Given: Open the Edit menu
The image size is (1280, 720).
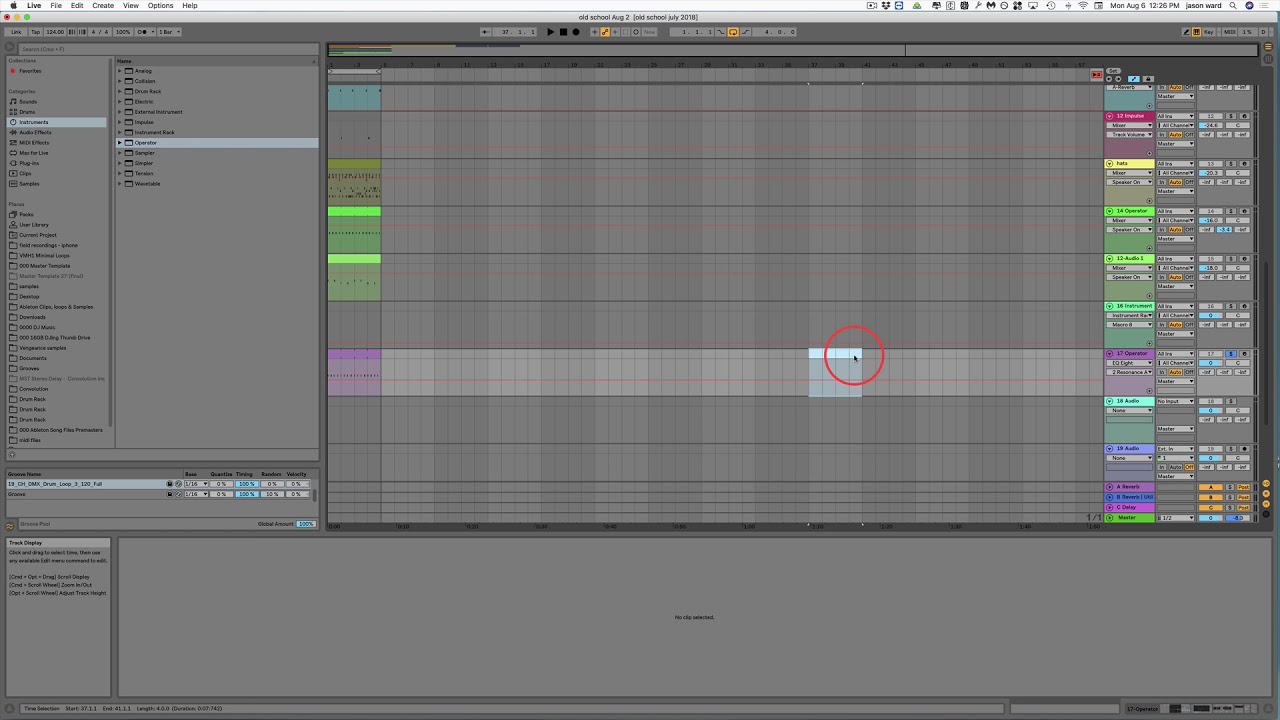Looking at the screenshot, I should tap(77, 6).
